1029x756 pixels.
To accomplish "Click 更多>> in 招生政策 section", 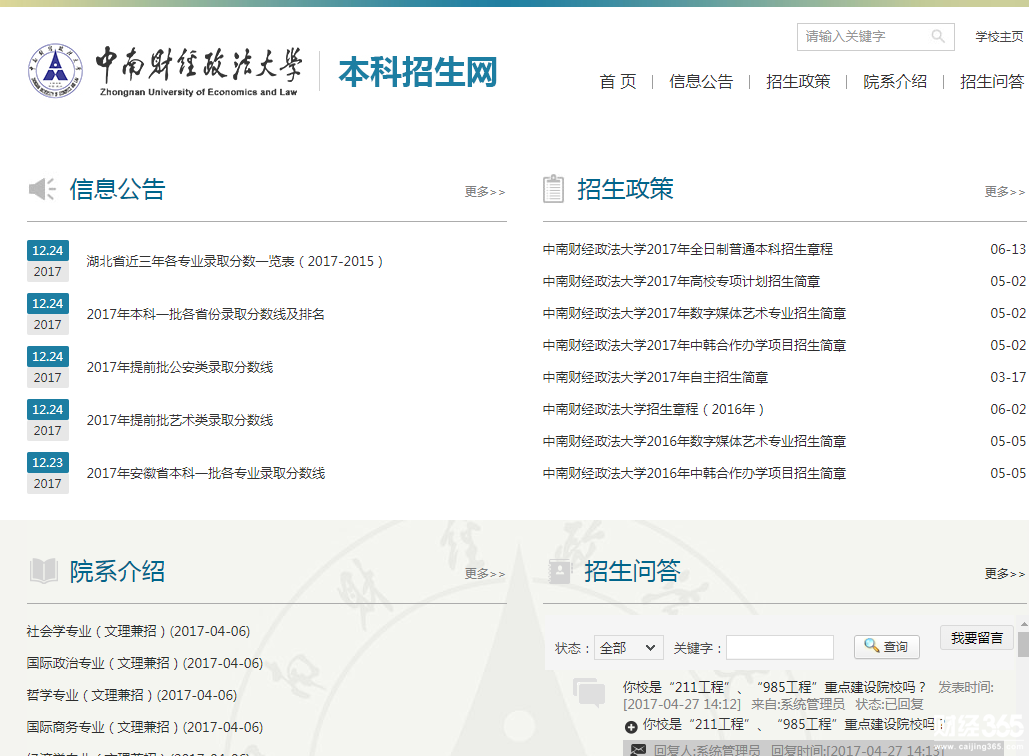I will point(1005,192).
